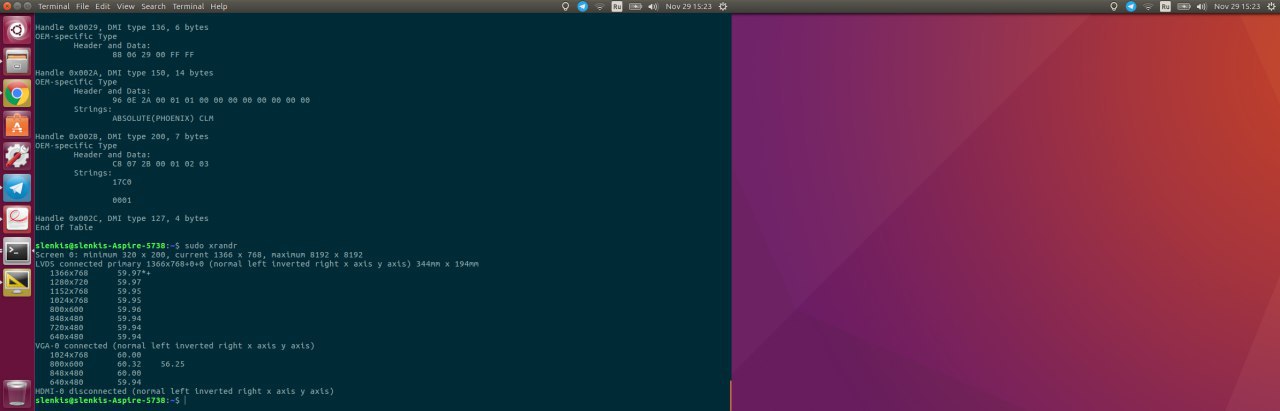The width and height of the screenshot is (1280, 411).
Task: Open Google Chrome from the launcher
Action: click(x=17, y=94)
